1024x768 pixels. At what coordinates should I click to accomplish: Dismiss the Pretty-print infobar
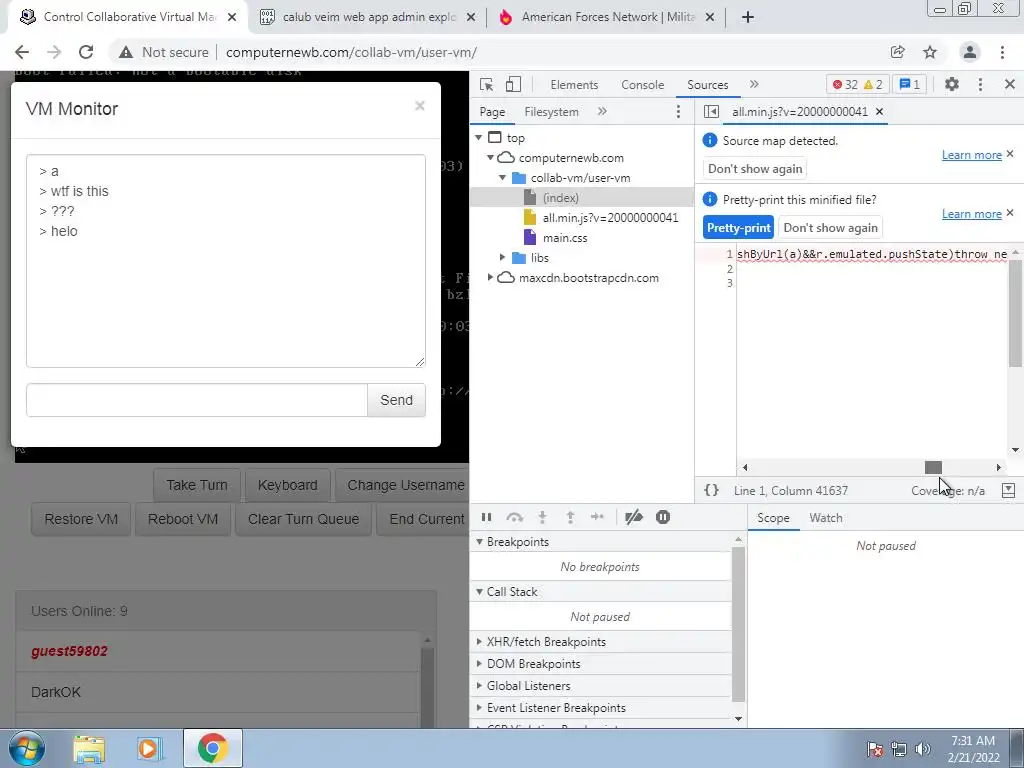[x=1010, y=213]
